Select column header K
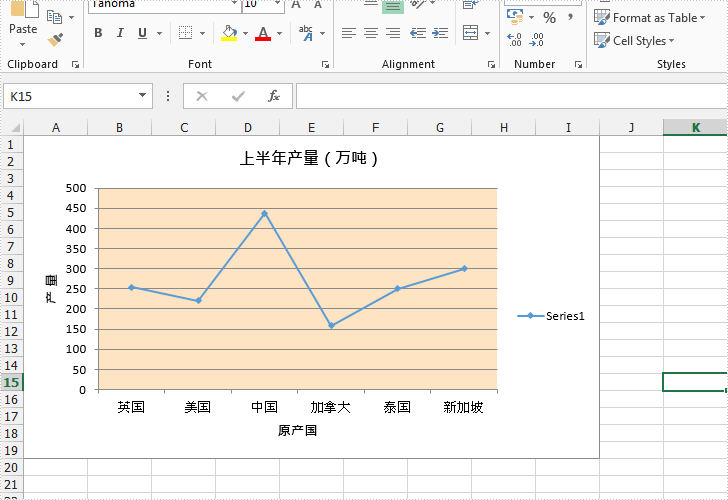This screenshot has height=500, width=728. 696,128
